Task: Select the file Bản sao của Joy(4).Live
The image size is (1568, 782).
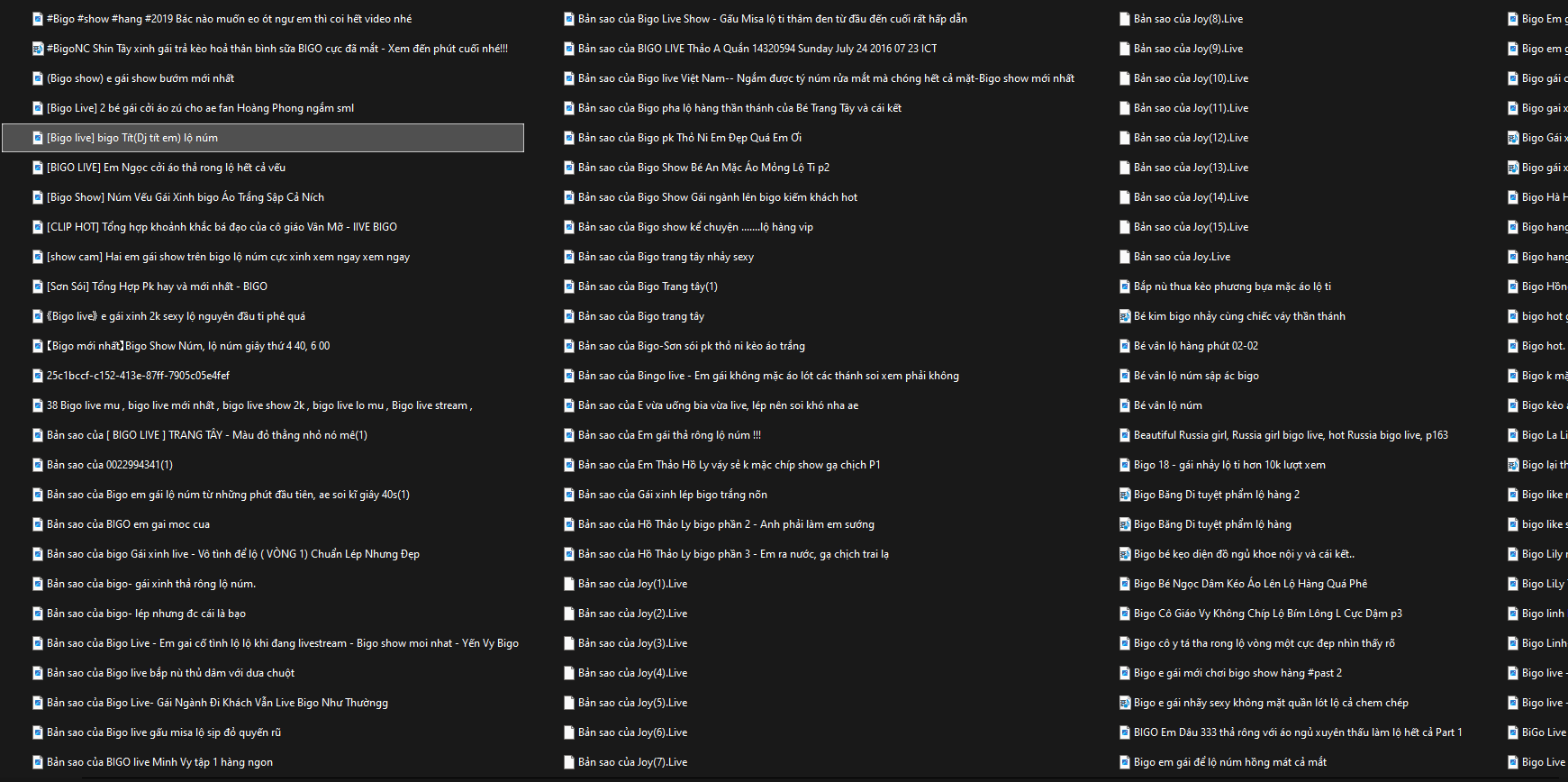Action: [x=632, y=673]
